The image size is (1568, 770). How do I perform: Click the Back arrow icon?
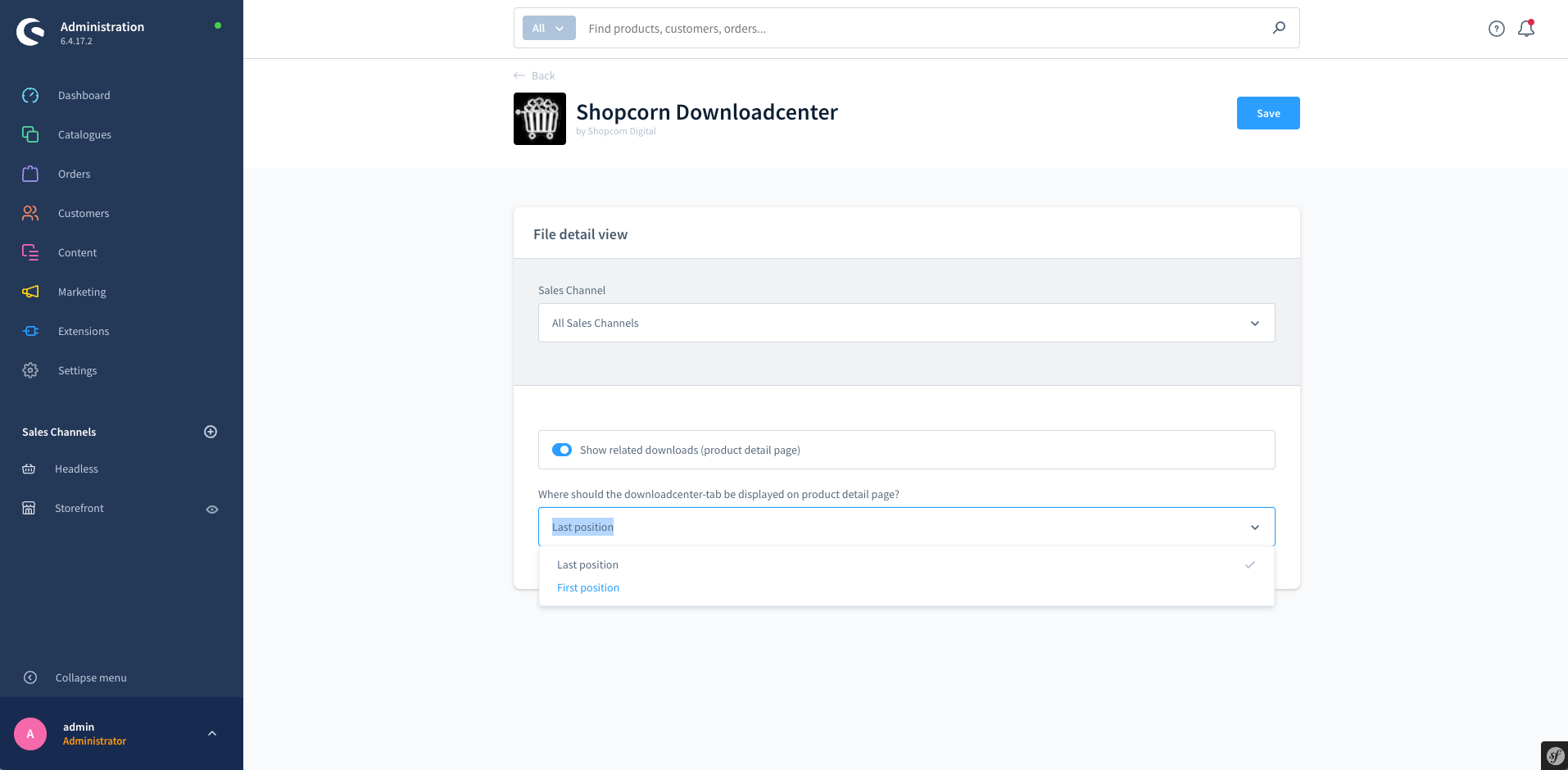click(519, 75)
